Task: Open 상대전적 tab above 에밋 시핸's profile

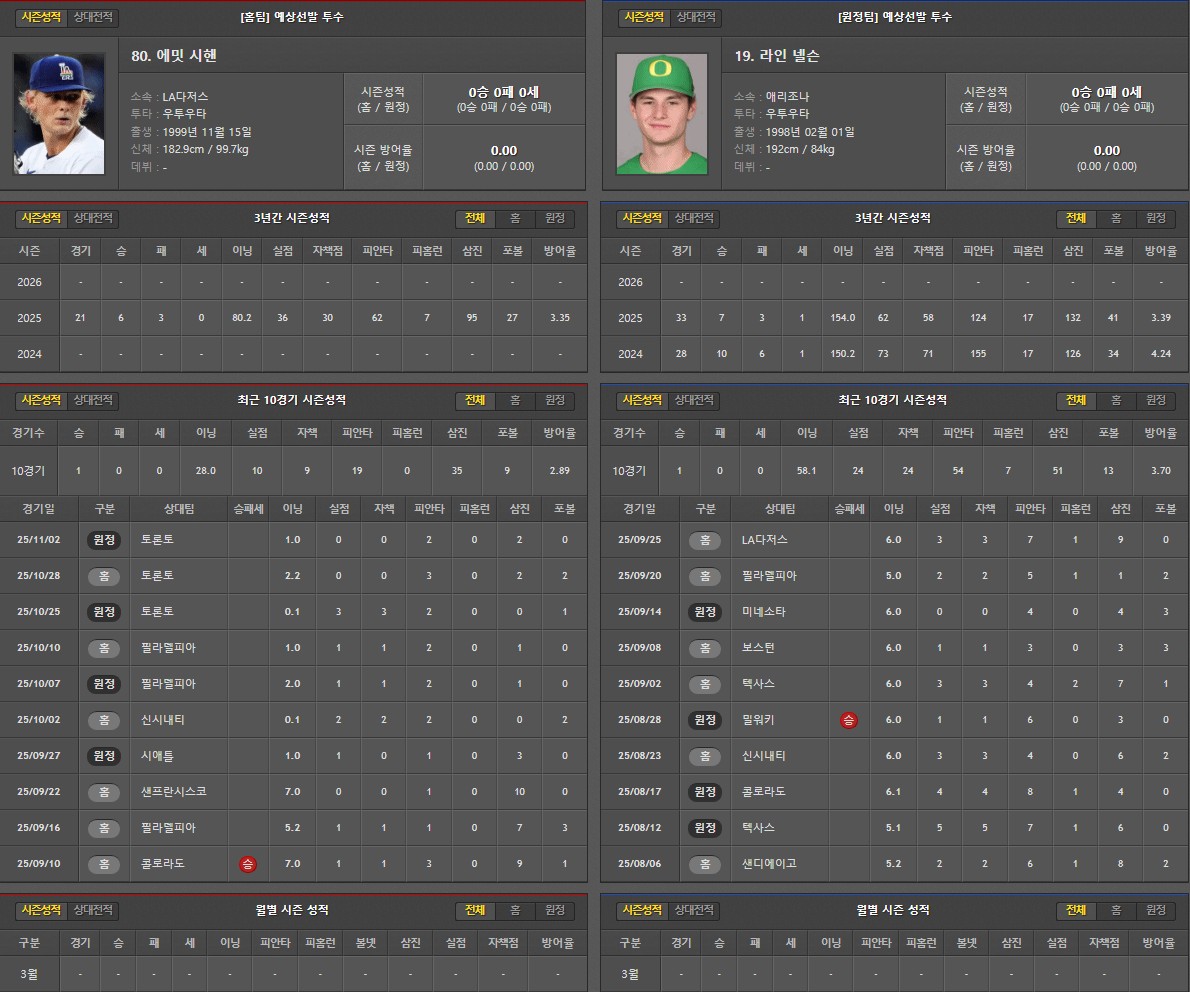Action: pyautogui.click(x=94, y=18)
